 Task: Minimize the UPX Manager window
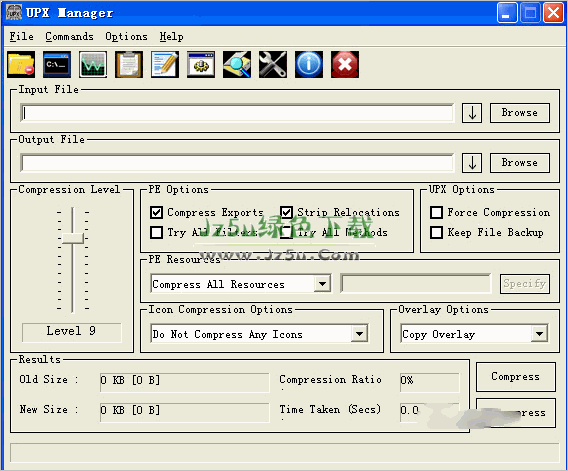pos(507,13)
